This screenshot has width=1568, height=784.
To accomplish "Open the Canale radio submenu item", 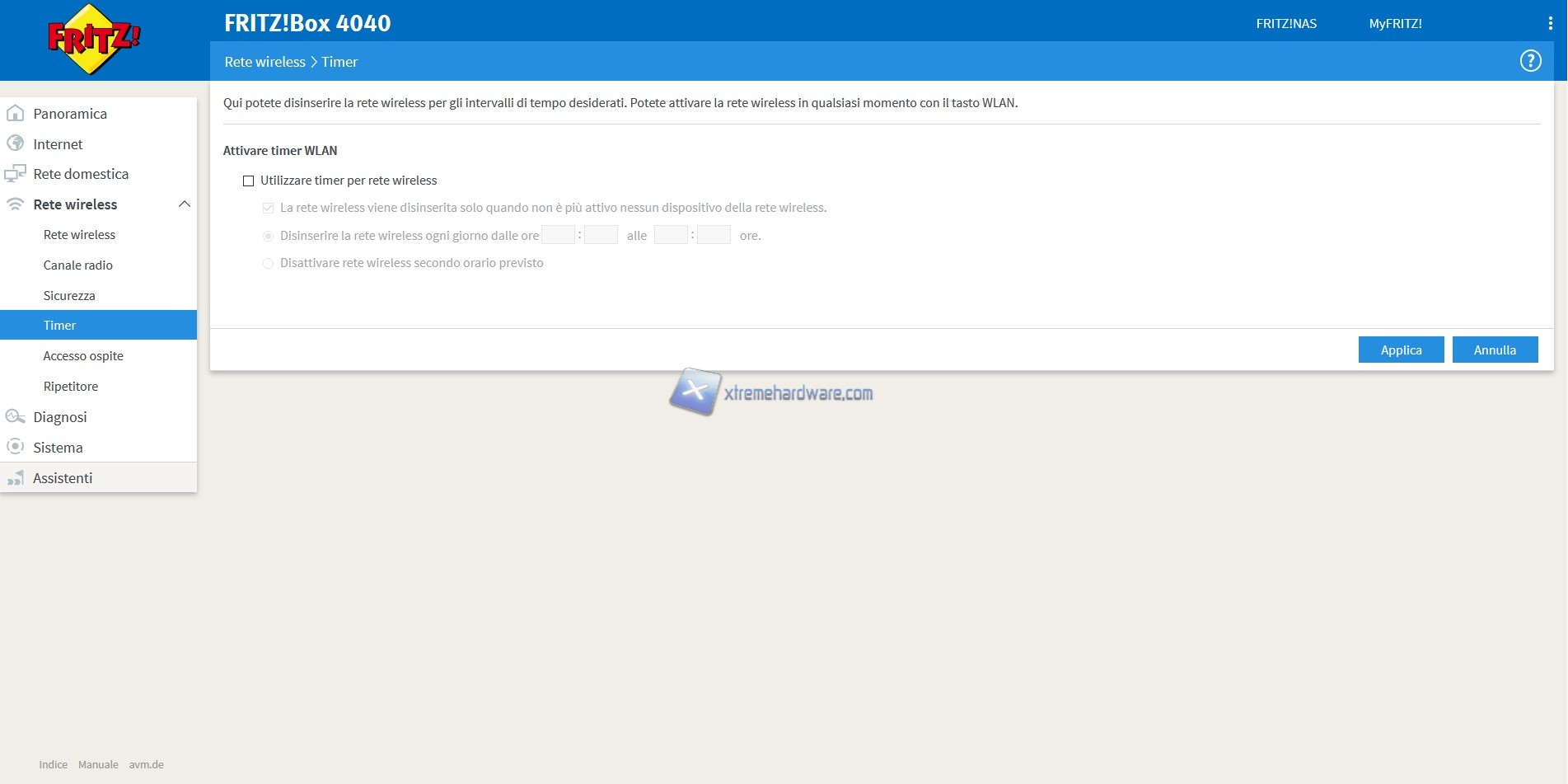I will click(x=78, y=265).
